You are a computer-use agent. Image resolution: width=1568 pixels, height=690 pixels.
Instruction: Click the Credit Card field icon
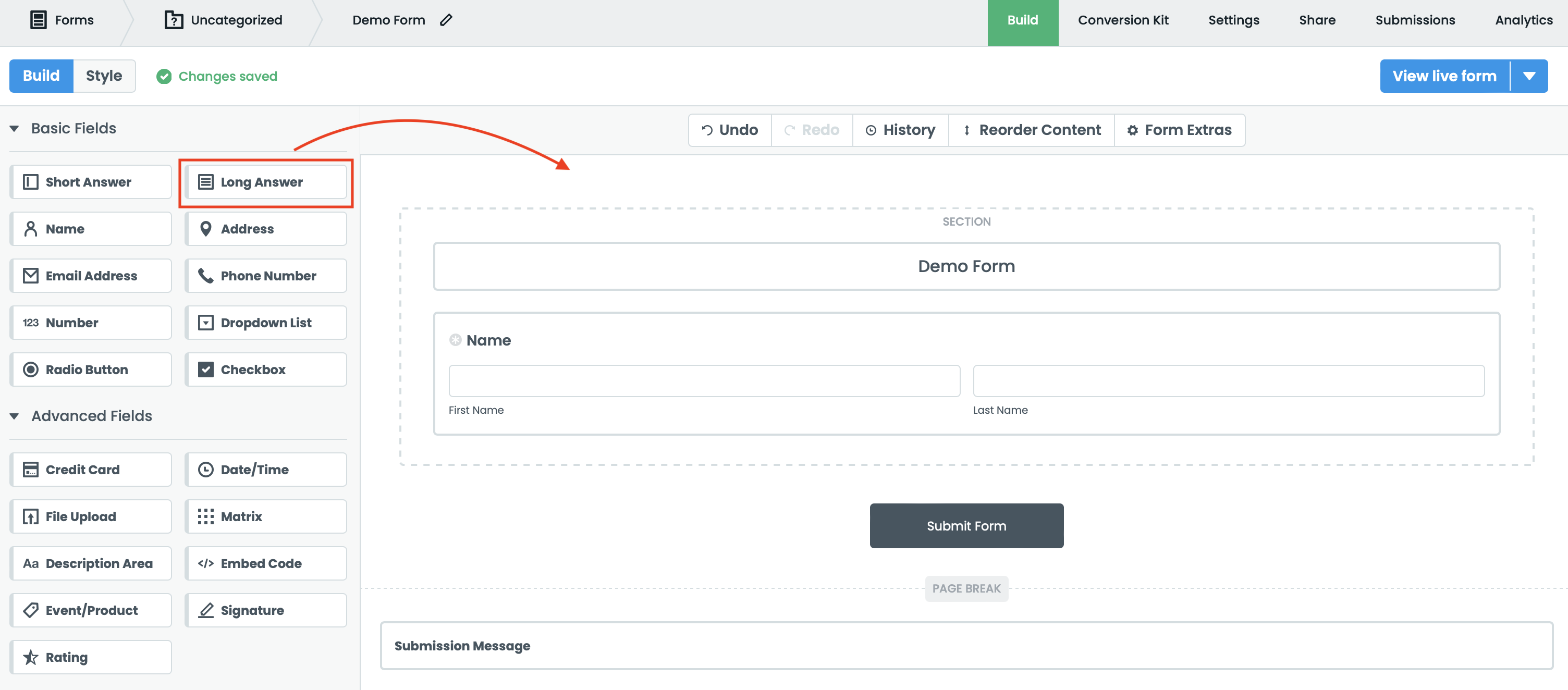[x=30, y=470]
